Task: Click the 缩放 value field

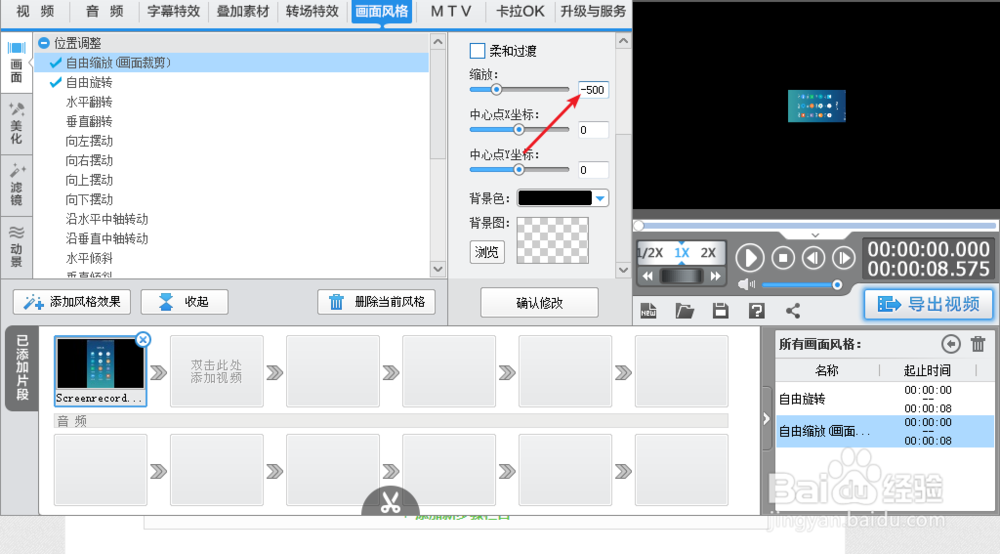Action: click(x=593, y=90)
